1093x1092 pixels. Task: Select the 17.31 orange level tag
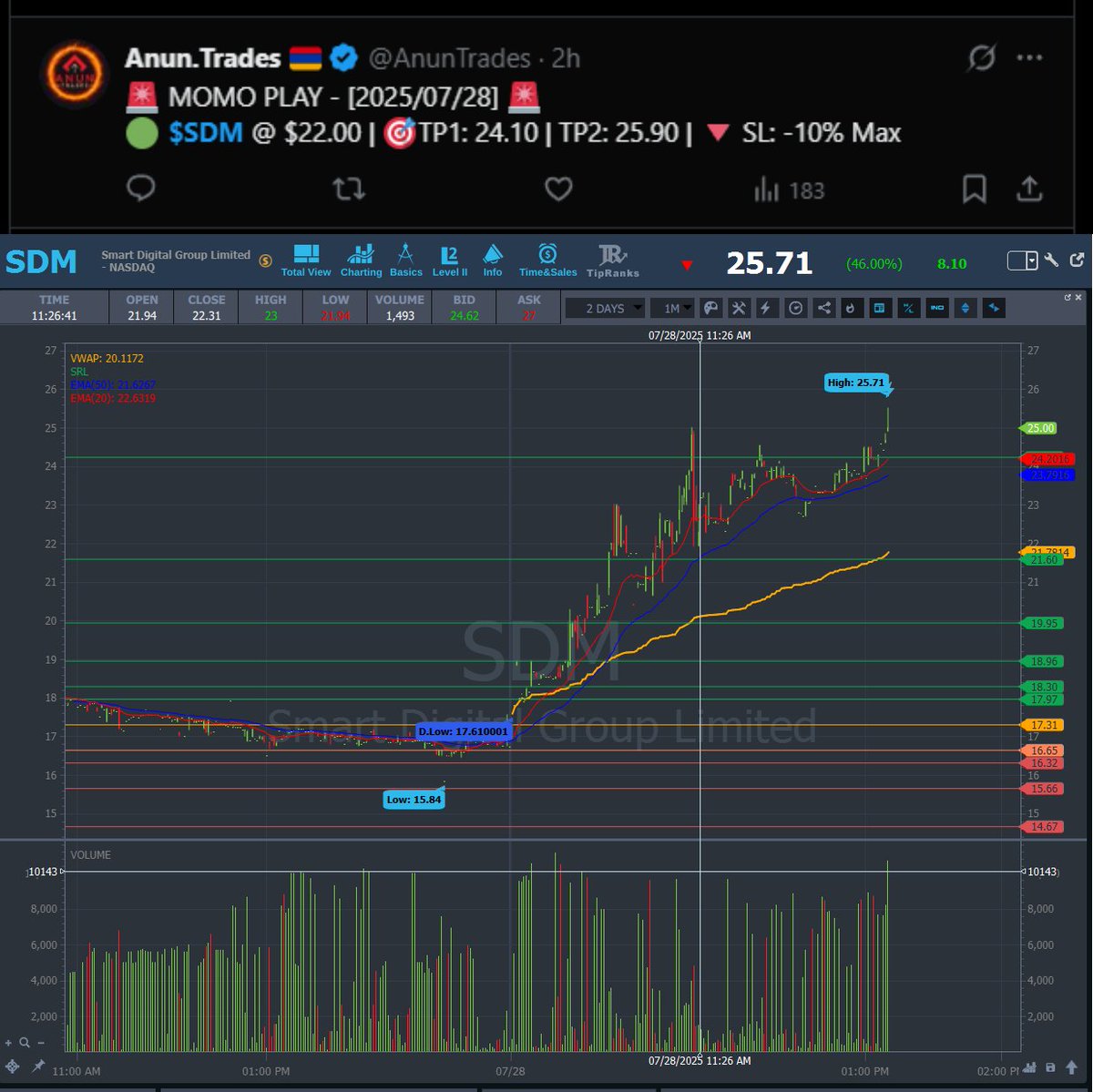point(1044,725)
